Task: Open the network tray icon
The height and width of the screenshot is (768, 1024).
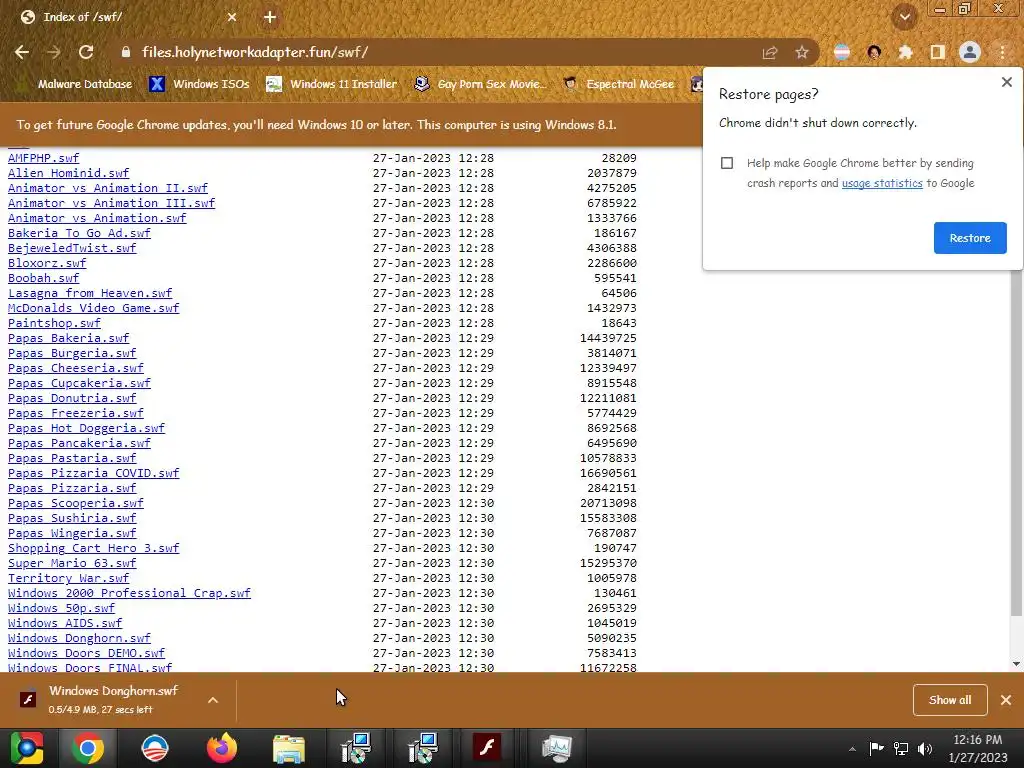Action: coord(901,749)
